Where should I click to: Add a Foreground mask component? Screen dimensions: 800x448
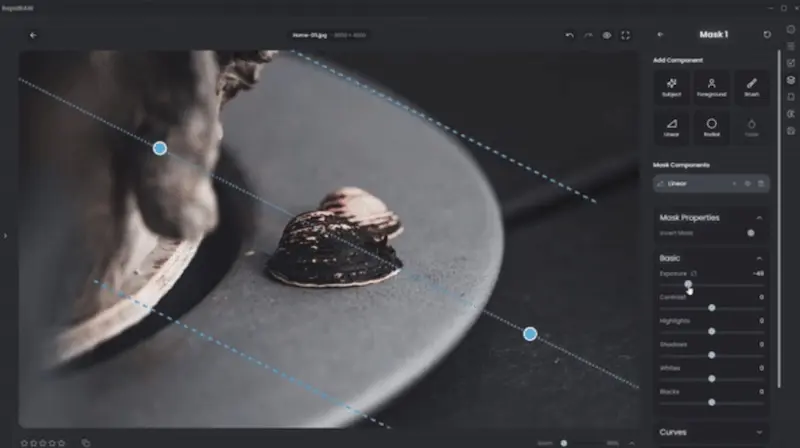point(711,87)
